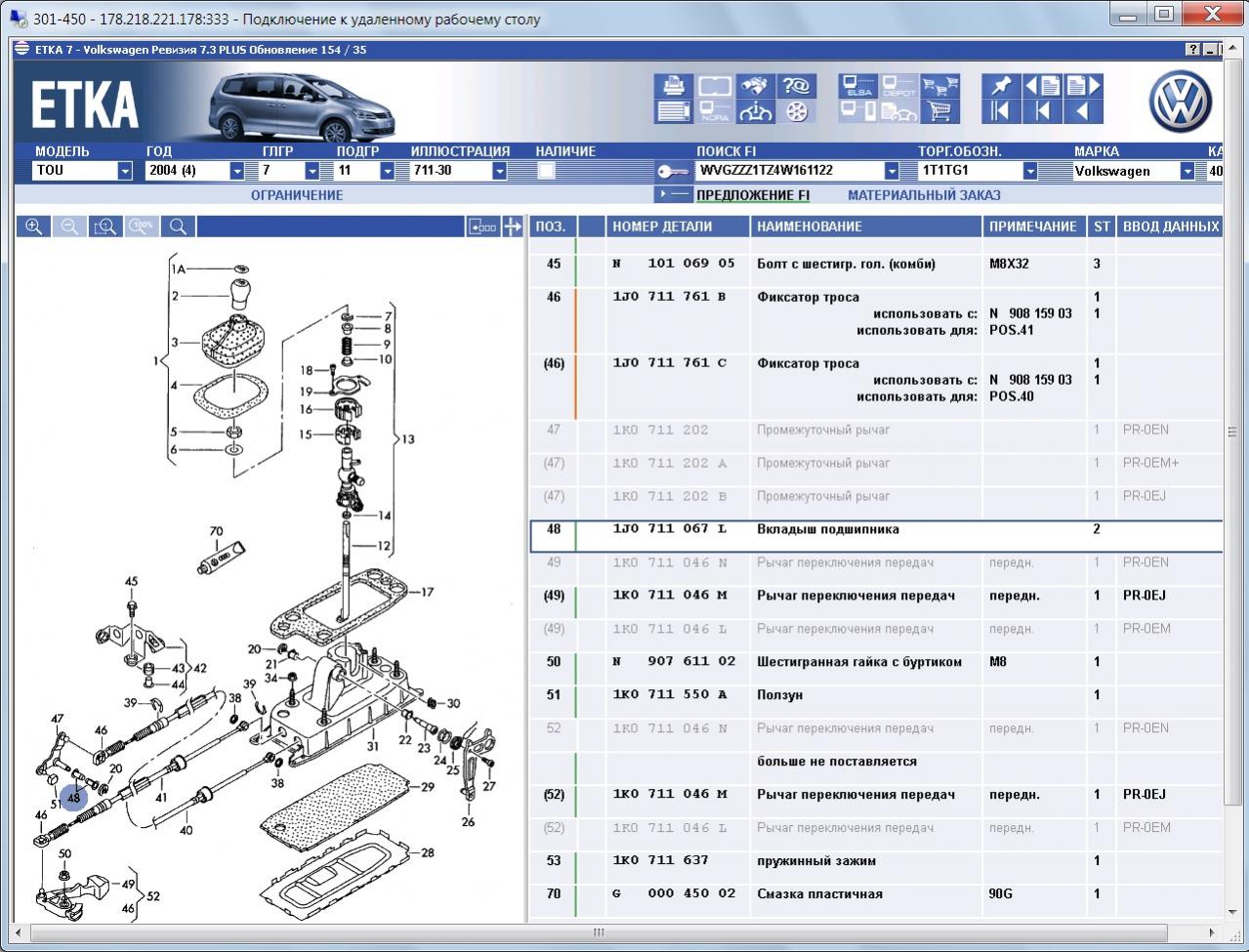Toggle the НАЛИЧИЕ checkbox
Viewport: 1249px width, 952px height.
pos(547,171)
